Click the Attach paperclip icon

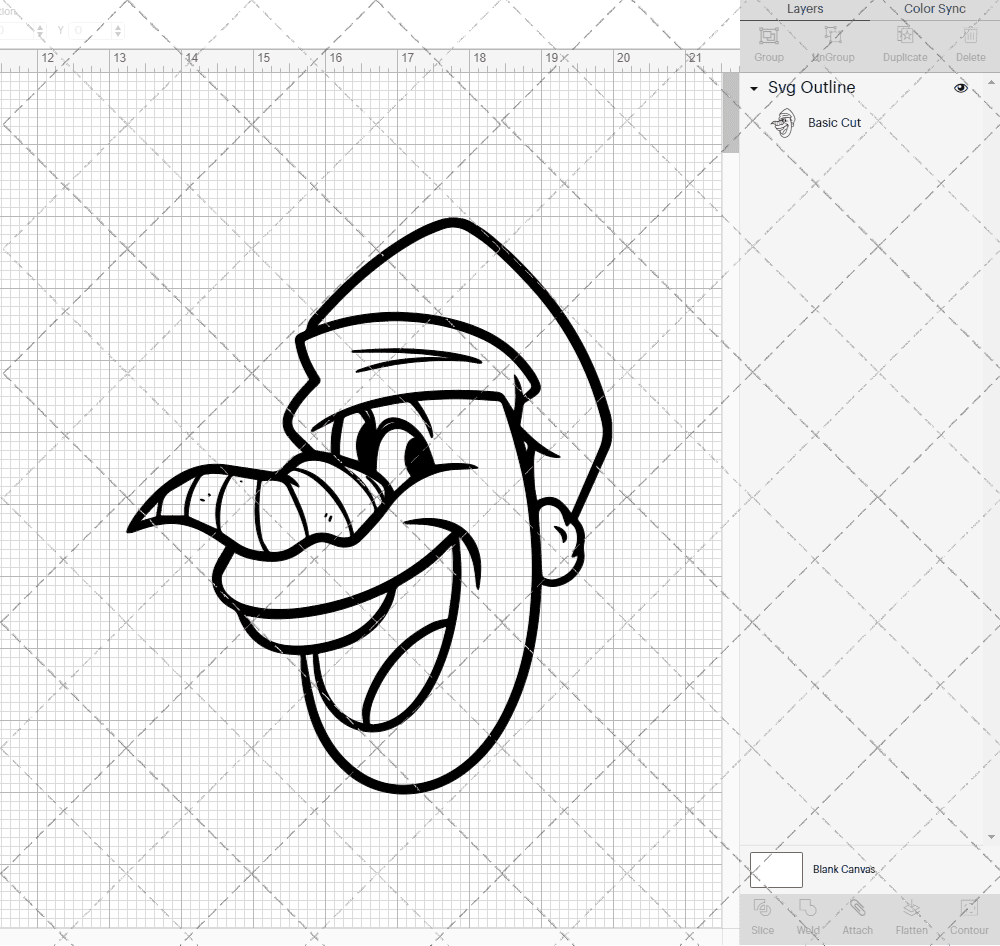pyautogui.click(x=857, y=908)
